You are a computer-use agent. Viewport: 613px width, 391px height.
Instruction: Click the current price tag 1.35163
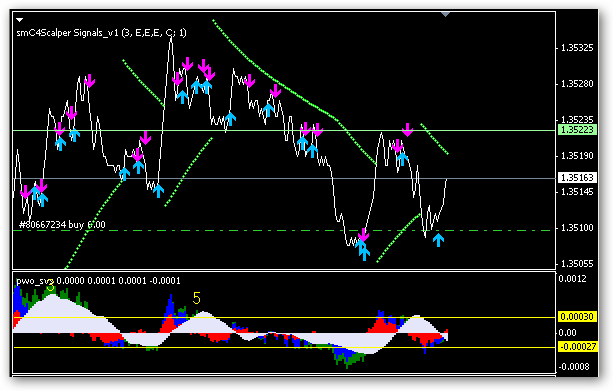[x=577, y=178]
